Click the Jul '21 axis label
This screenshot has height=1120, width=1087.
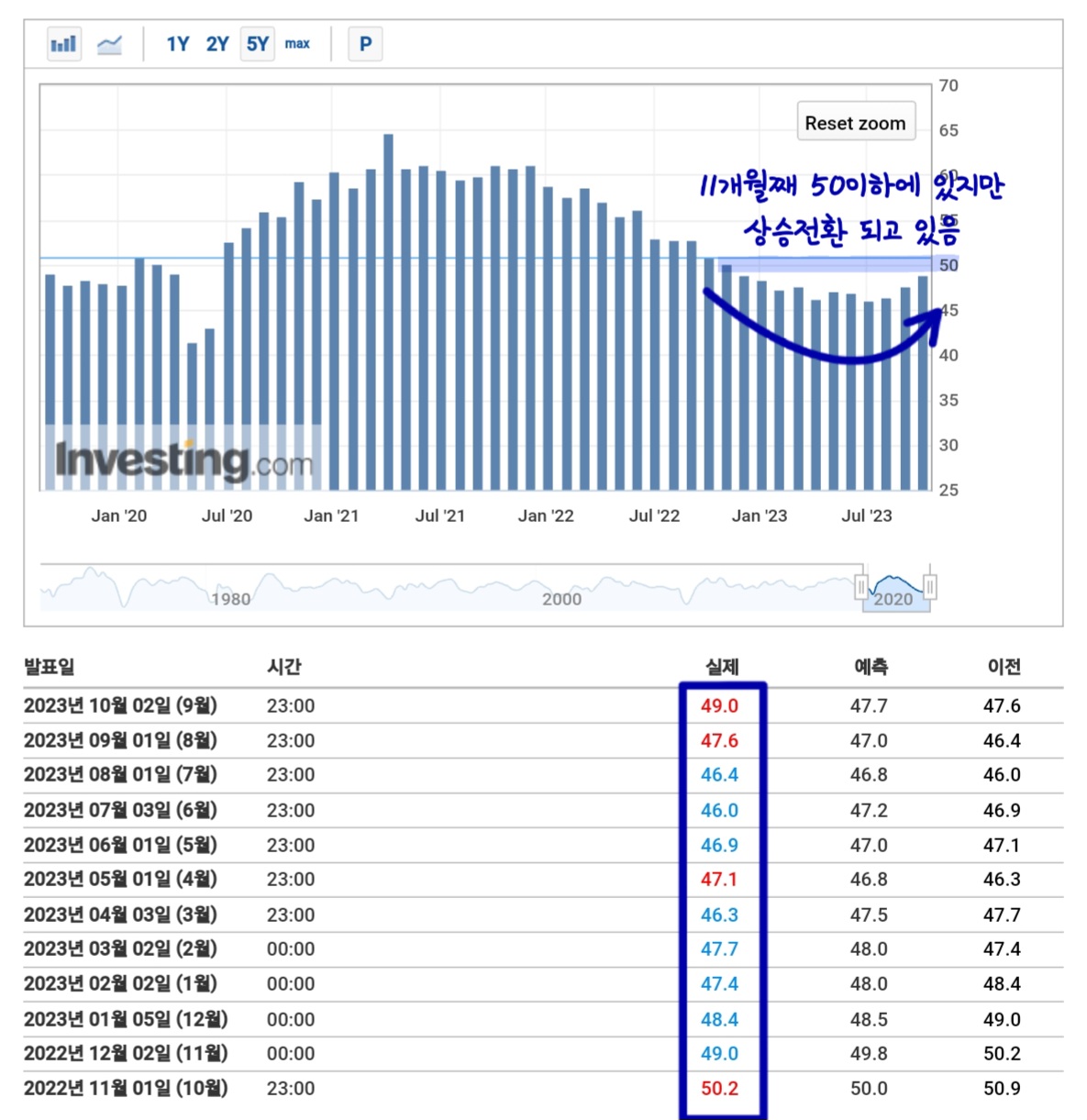click(440, 516)
